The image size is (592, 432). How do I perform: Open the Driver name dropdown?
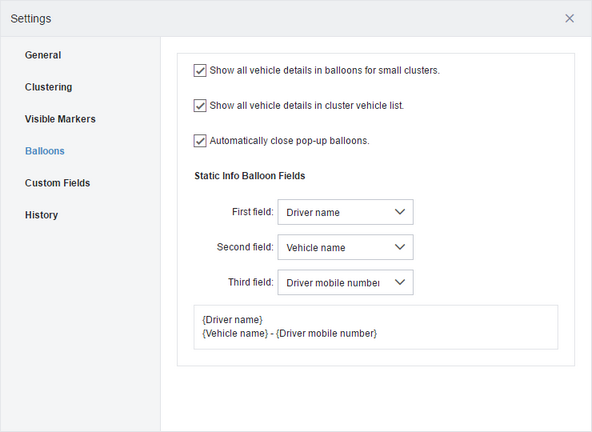pos(345,212)
